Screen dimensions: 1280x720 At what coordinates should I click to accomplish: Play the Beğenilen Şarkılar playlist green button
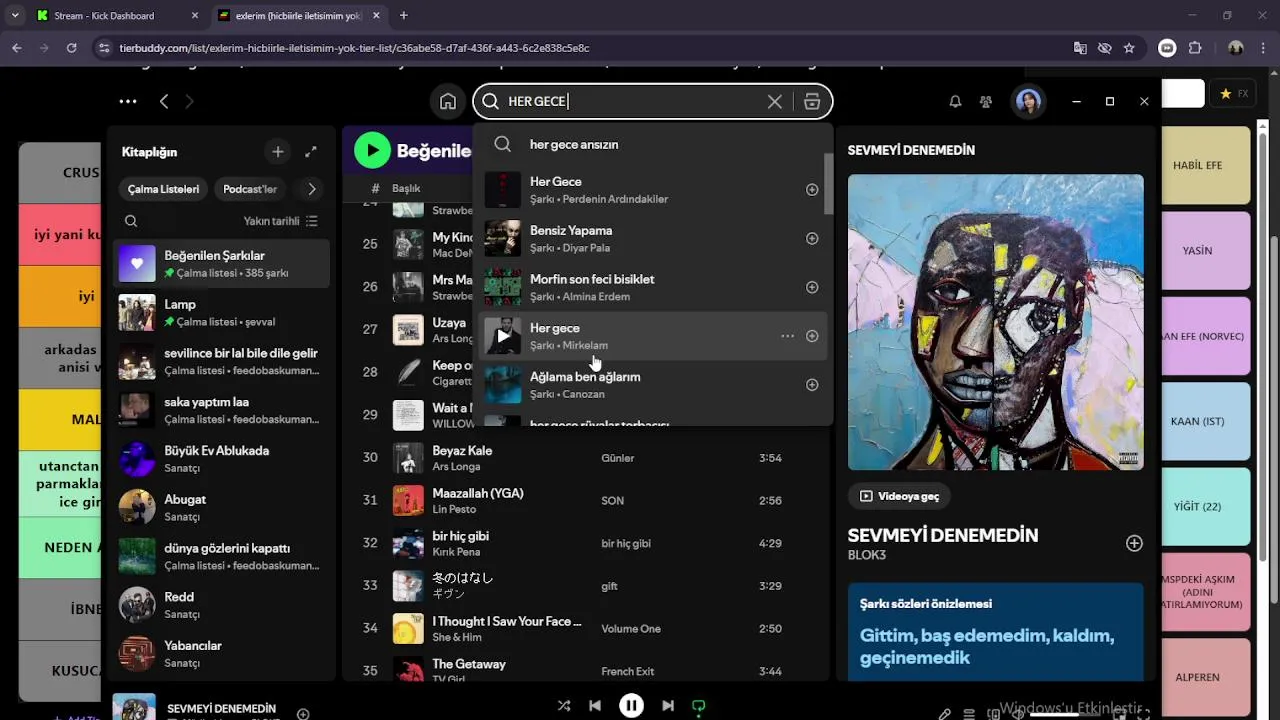(372, 151)
